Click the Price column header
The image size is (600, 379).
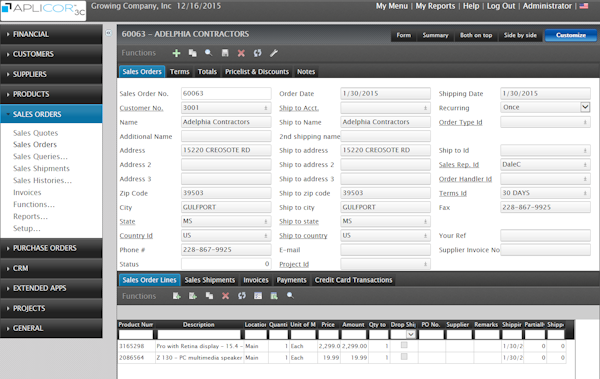tap(328, 325)
